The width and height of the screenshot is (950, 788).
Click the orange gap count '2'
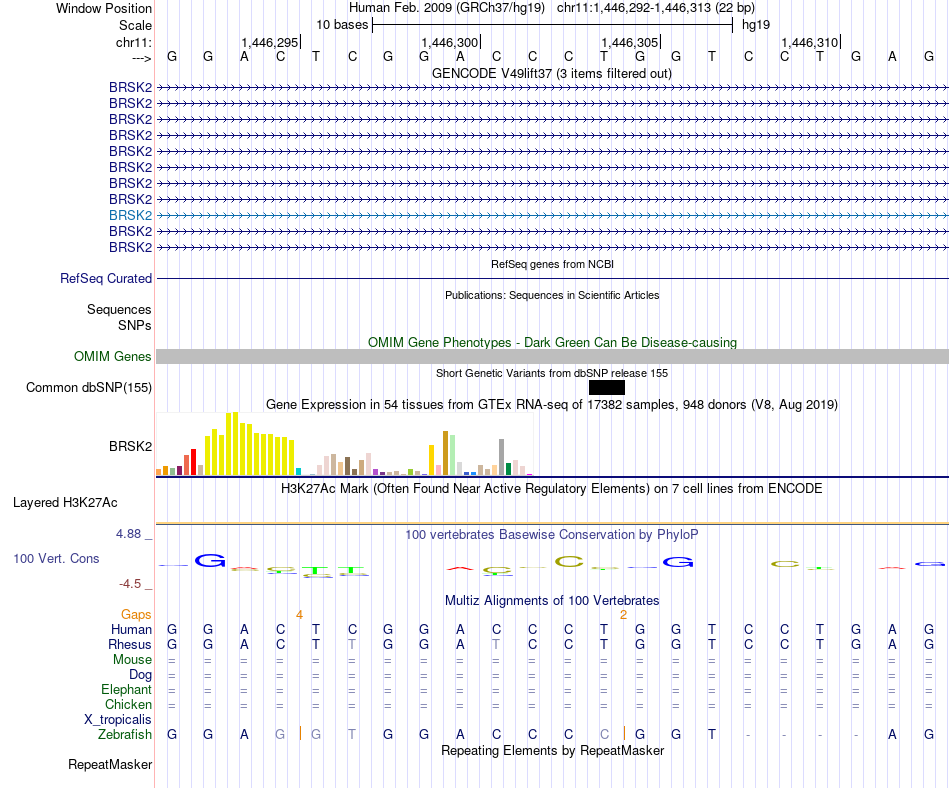tap(623, 615)
